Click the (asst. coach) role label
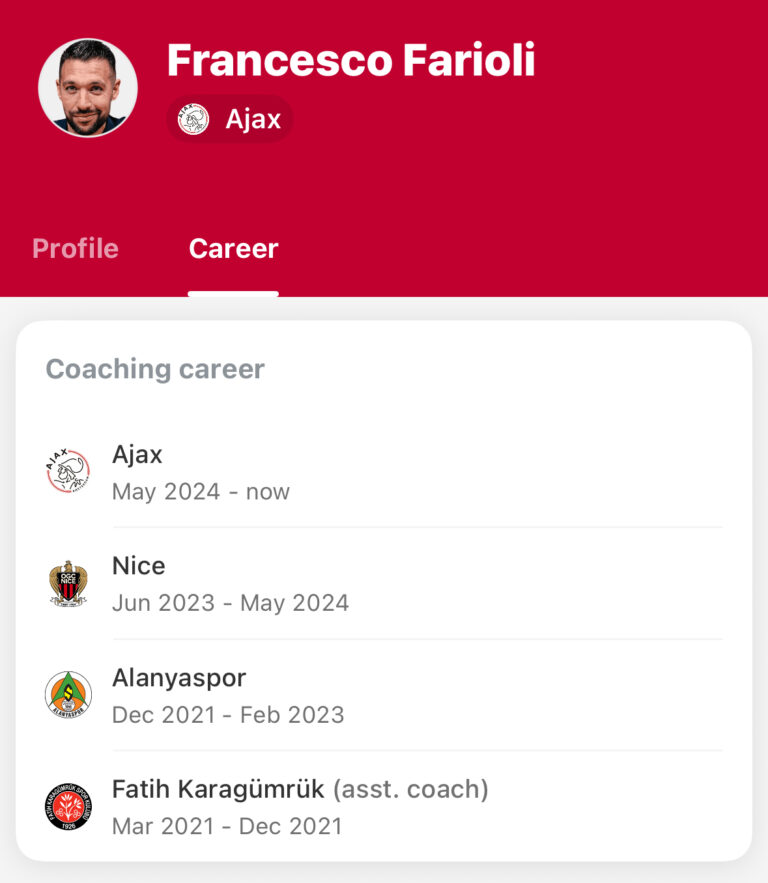 tap(410, 789)
